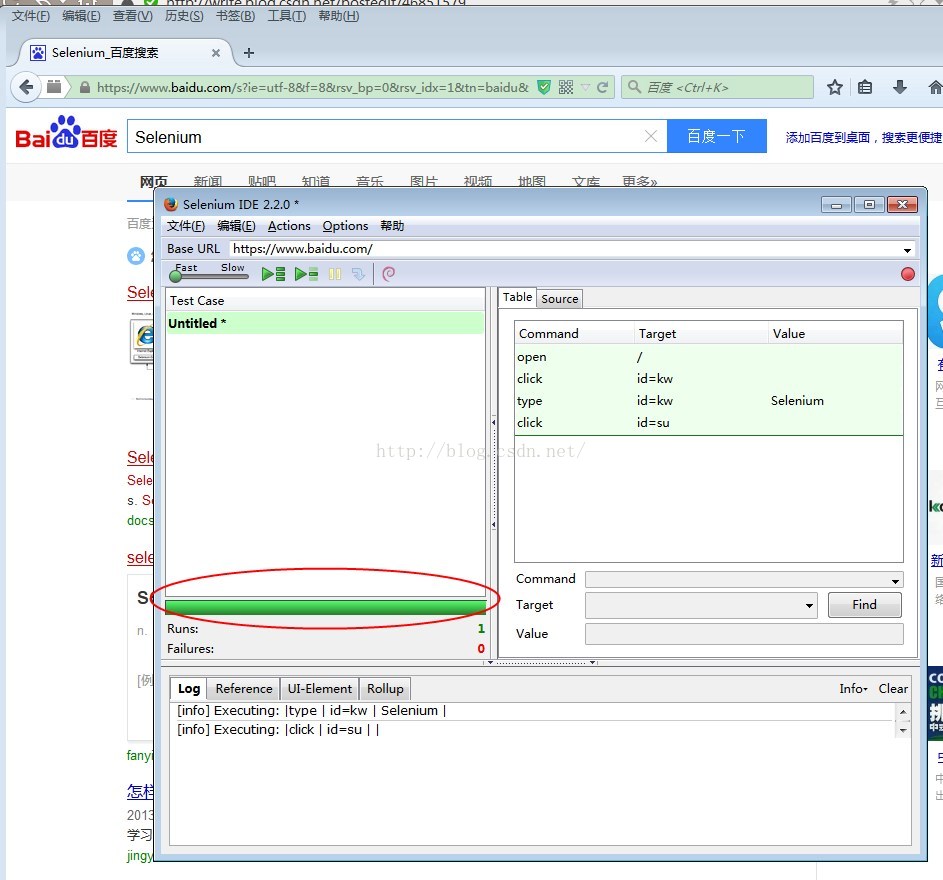Play the entire test suite
The image size is (943, 880).
point(274,274)
